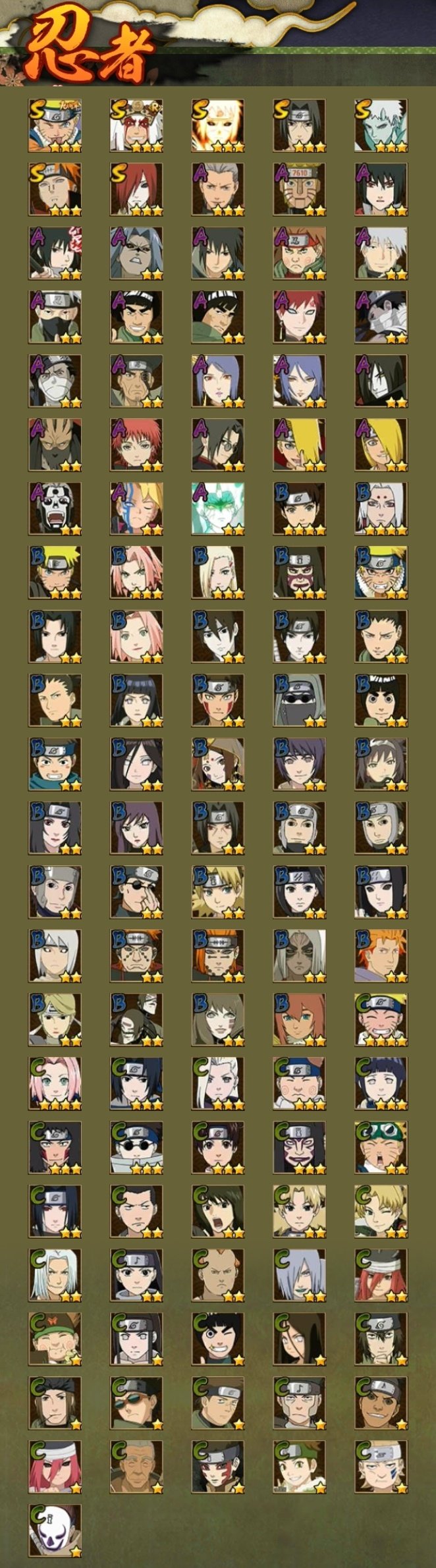
Task: Select B-rank Rock Lee bowl-cut portrait
Action: (381, 700)
